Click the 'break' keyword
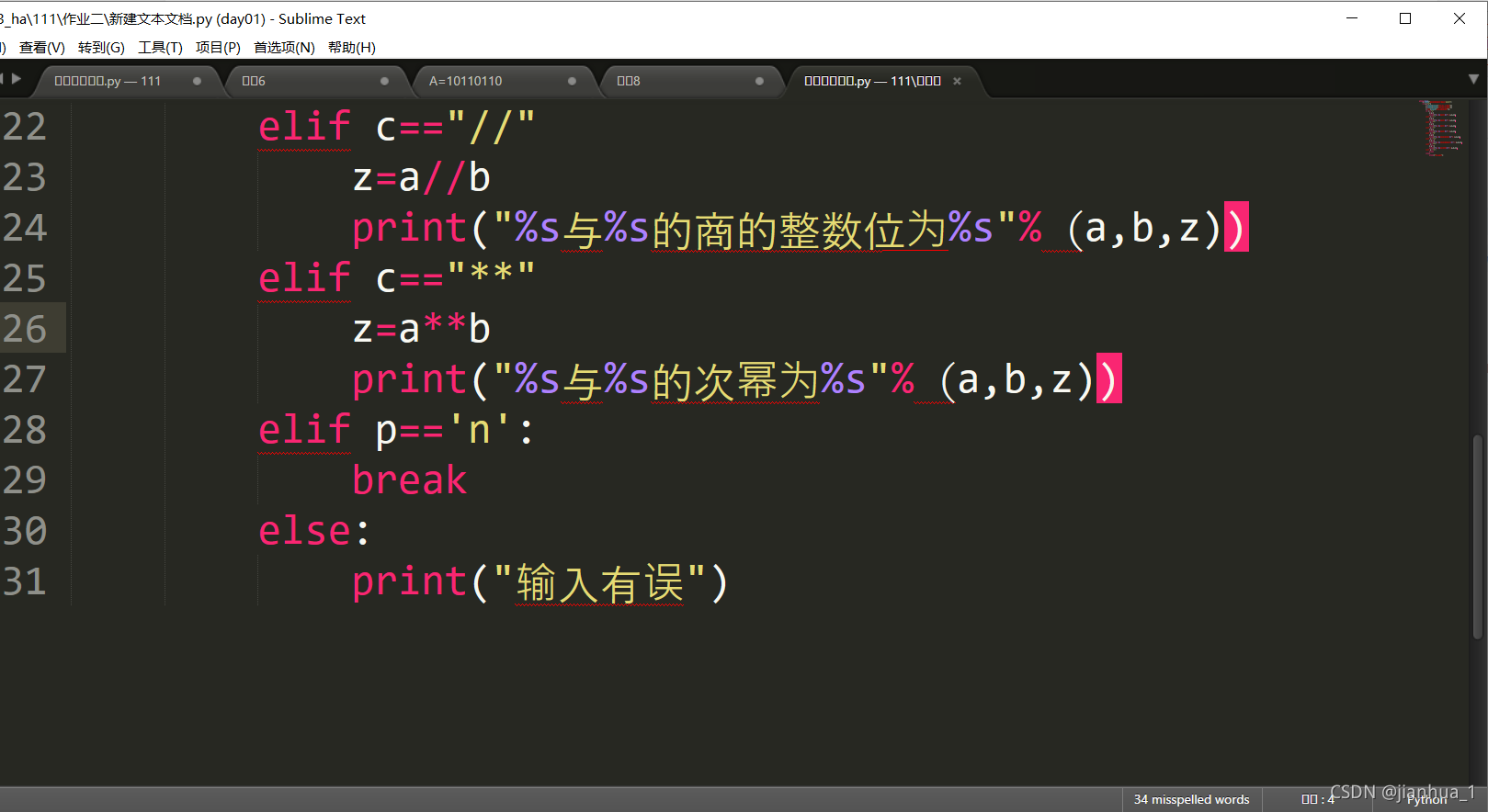Image resolution: width=1488 pixels, height=812 pixels. point(410,480)
